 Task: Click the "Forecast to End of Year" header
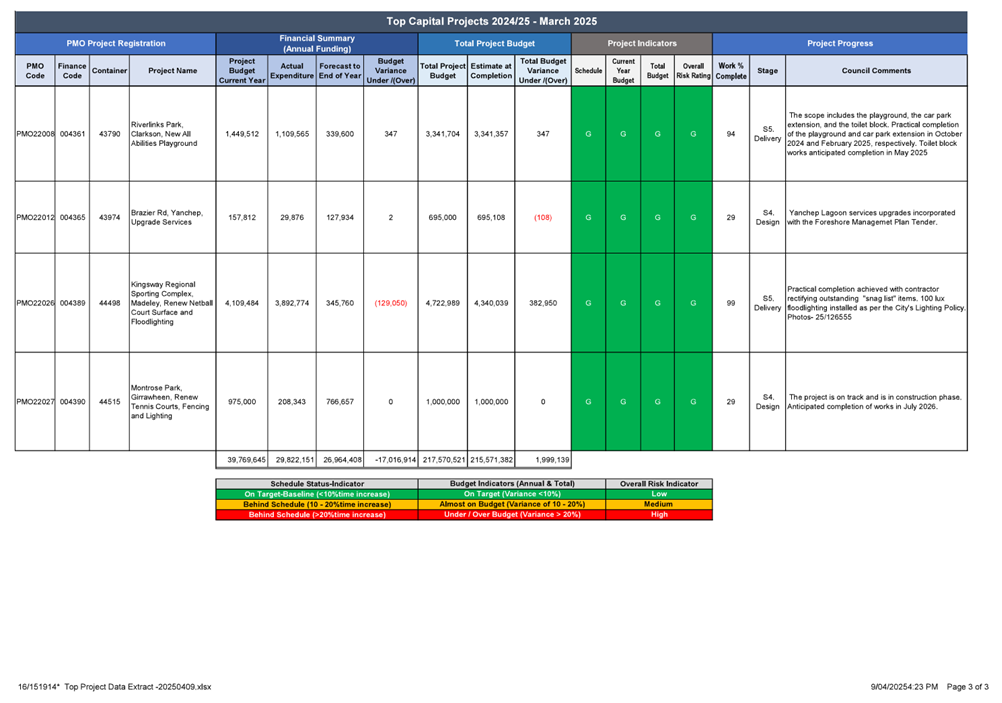click(340, 70)
